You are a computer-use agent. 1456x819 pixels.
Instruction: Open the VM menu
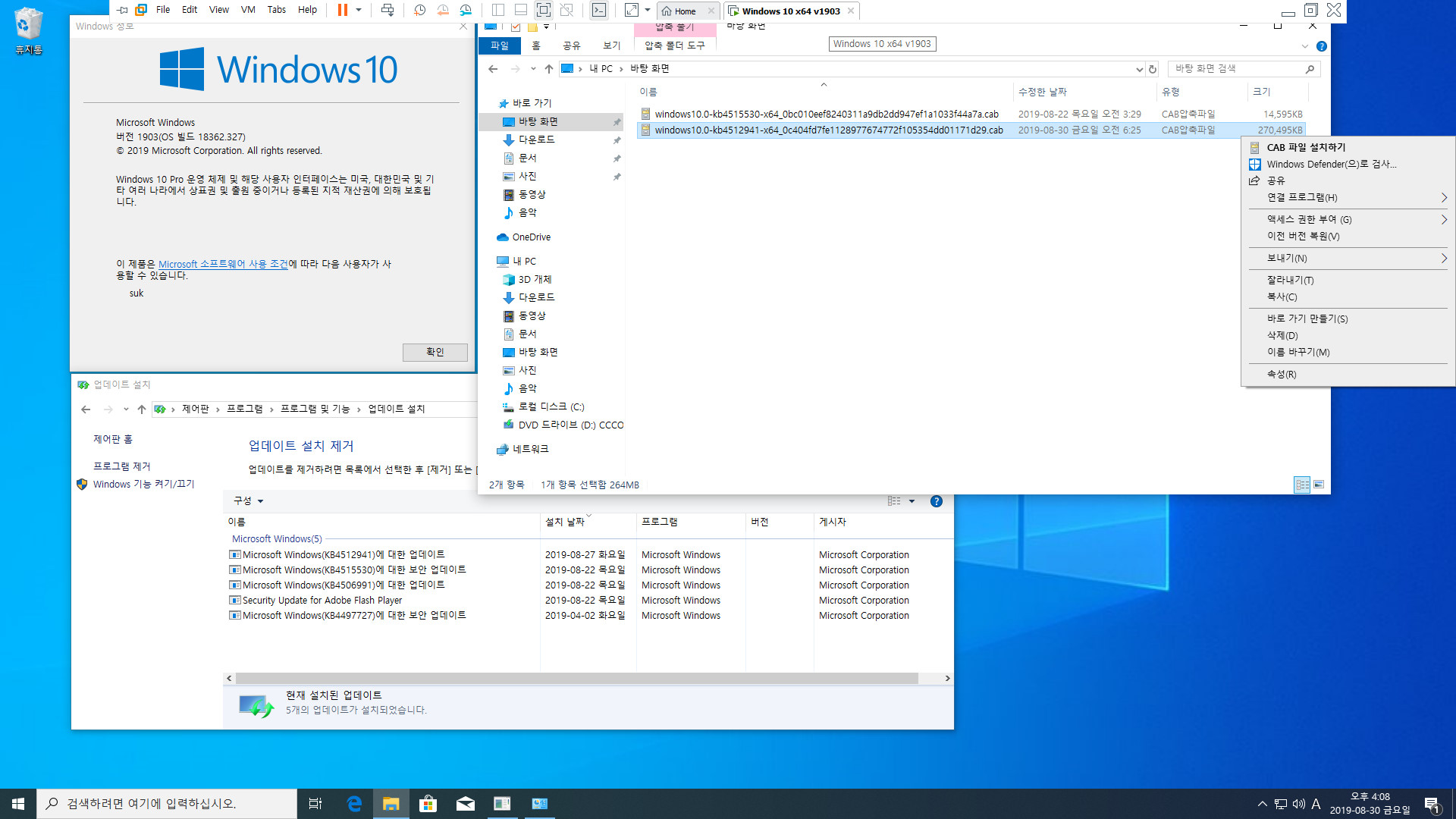pos(248,10)
